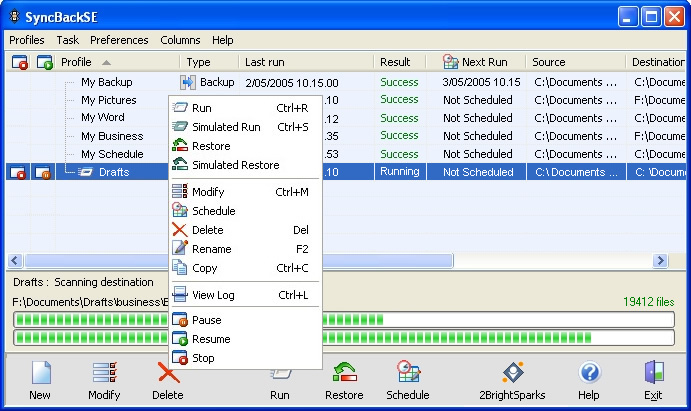Click the Exit door icon

click(654, 372)
